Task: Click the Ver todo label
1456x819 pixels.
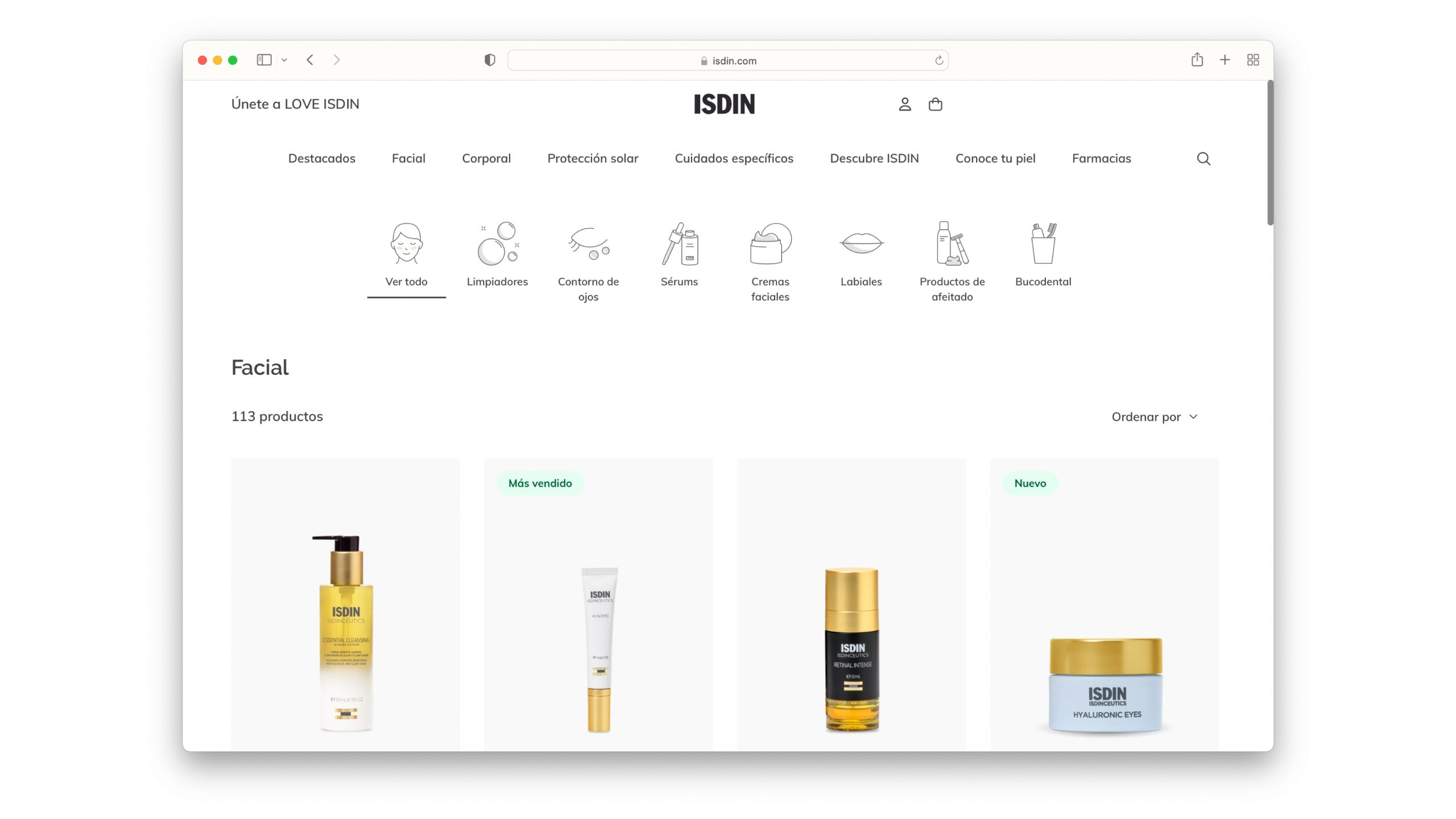Action: pos(406,282)
